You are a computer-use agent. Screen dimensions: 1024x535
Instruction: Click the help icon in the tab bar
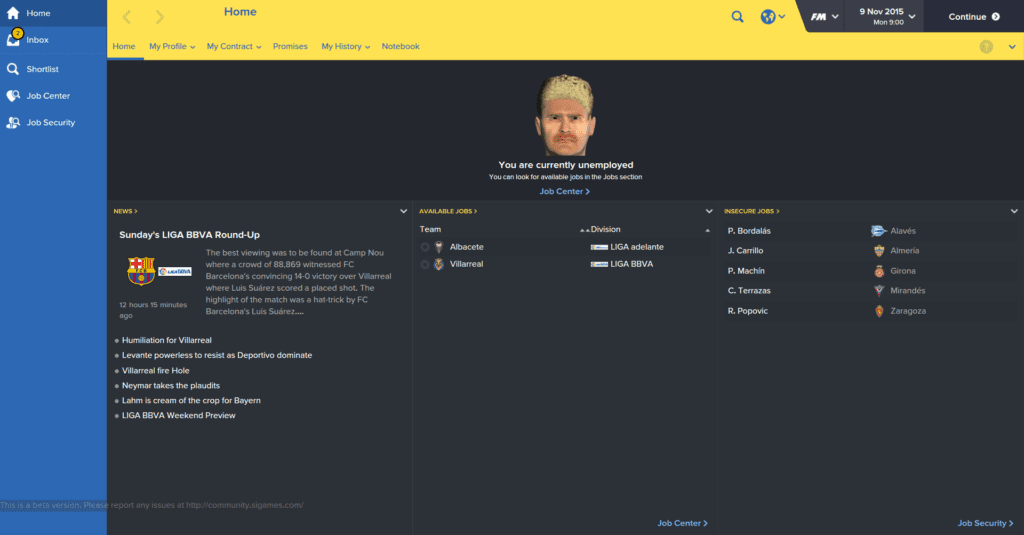click(x=986, y=46)
